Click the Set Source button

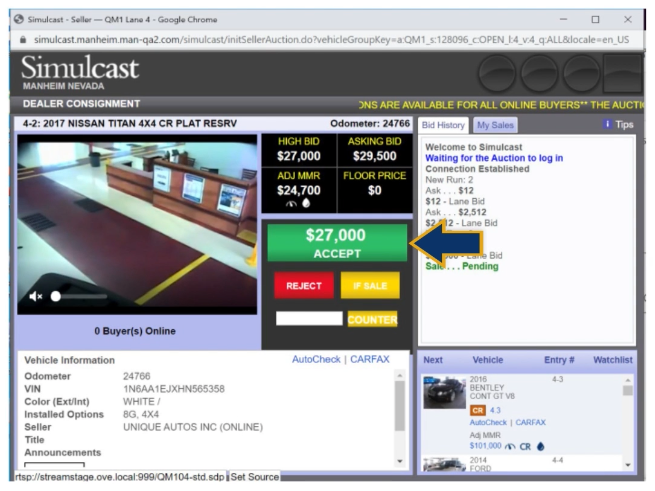254,477
